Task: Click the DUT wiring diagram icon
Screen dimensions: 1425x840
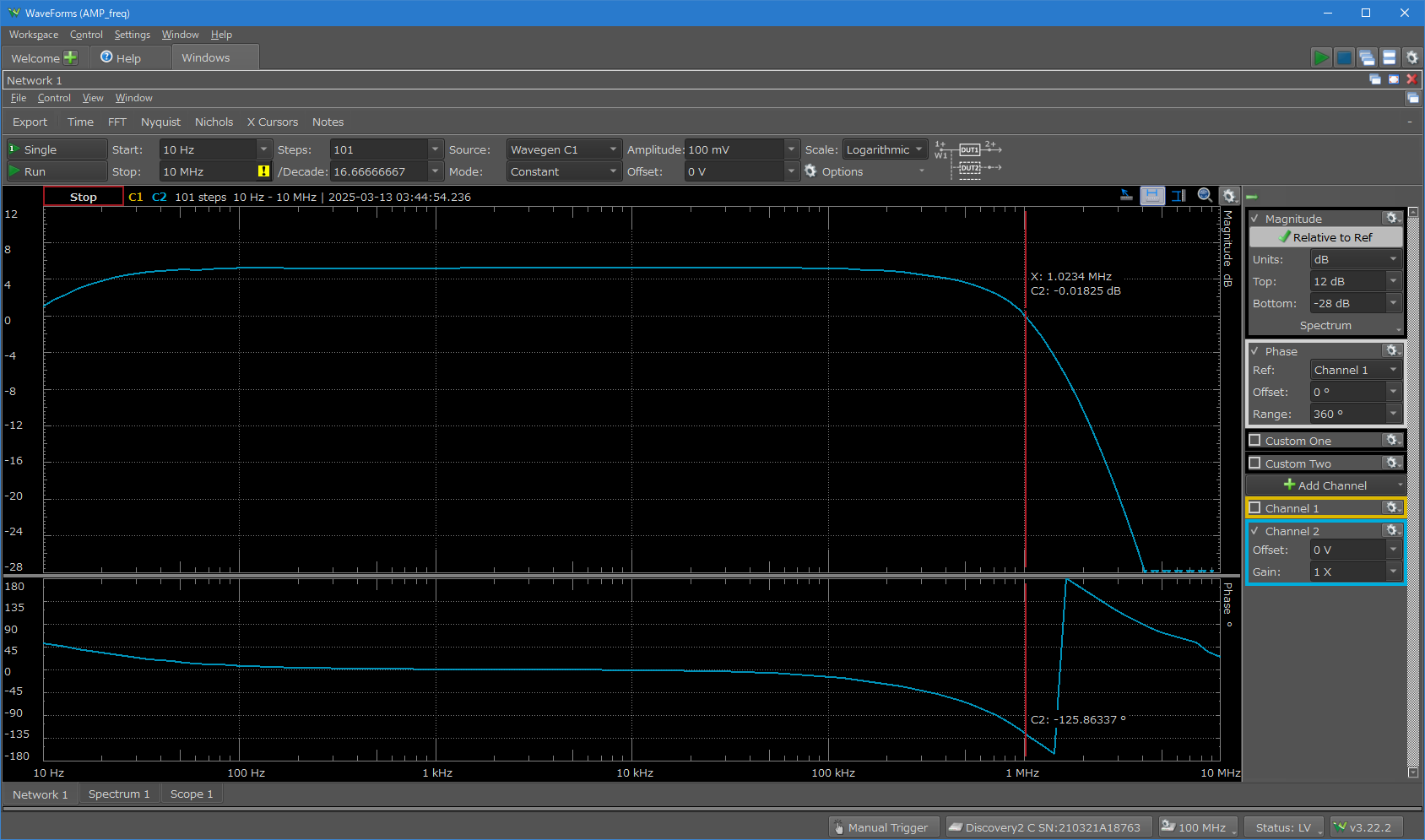Action: click(967, 159)
